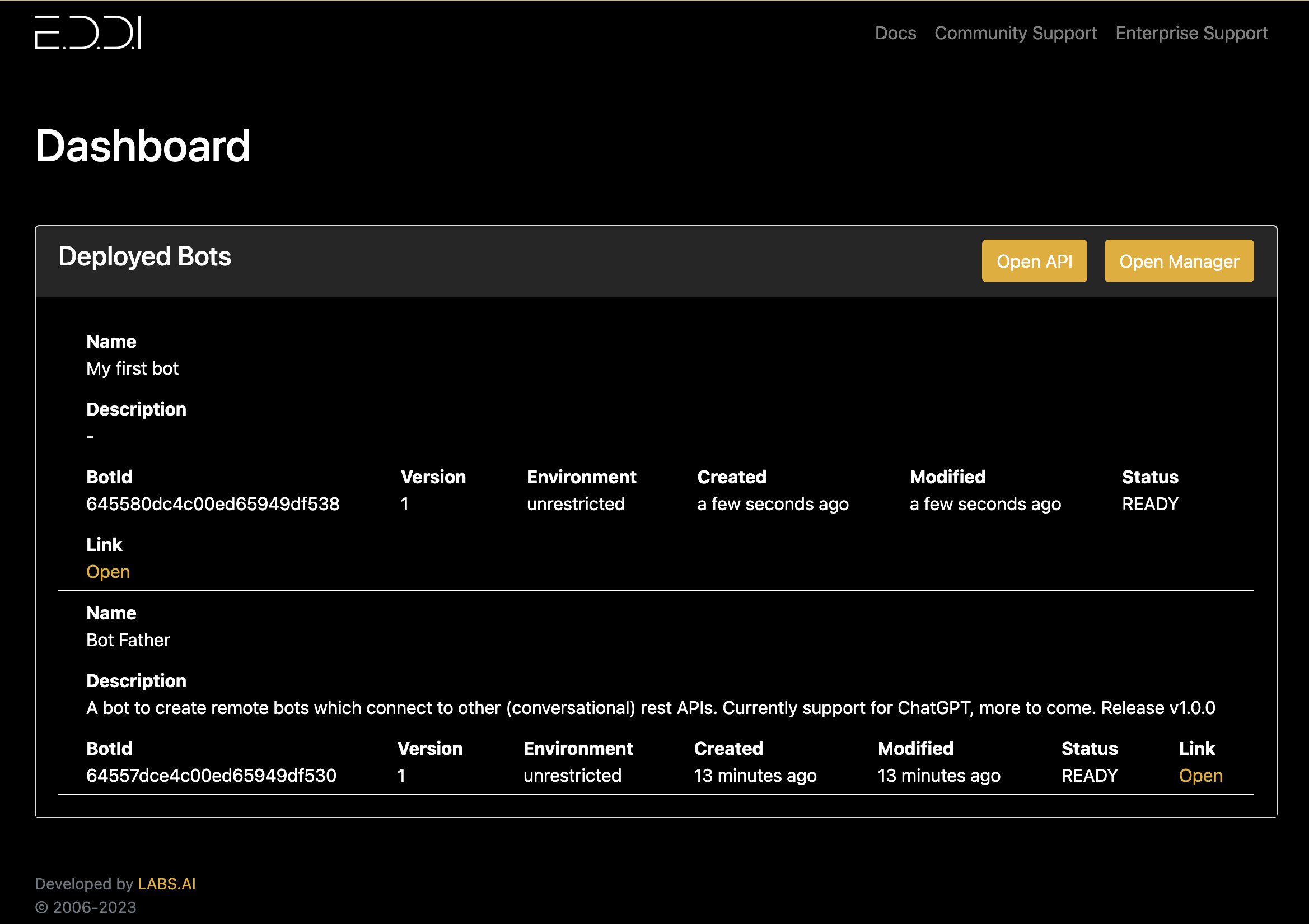Click the Bot Father name

point(128,640)
